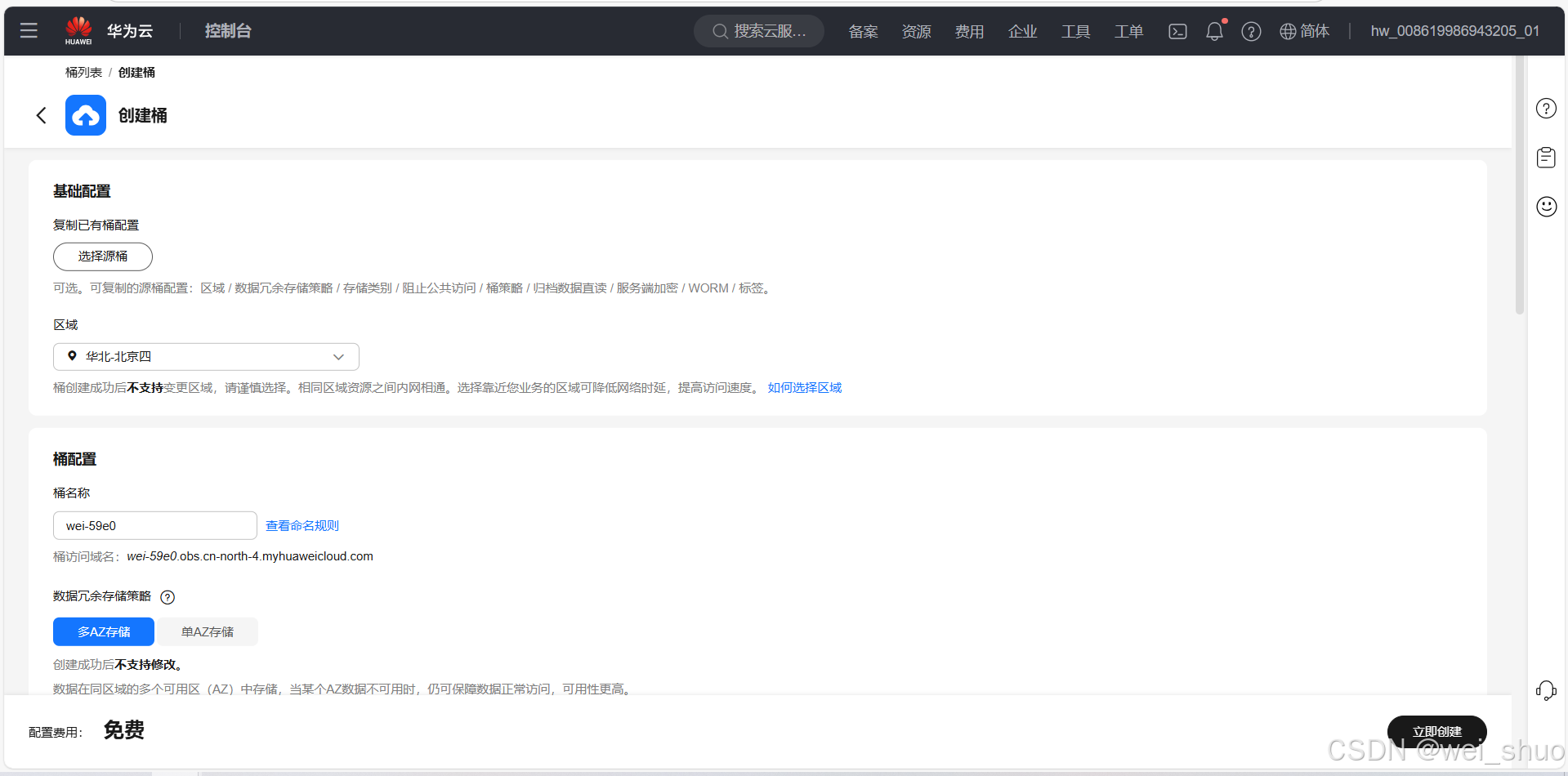Click the 选择源桶 button

[103, 256]
